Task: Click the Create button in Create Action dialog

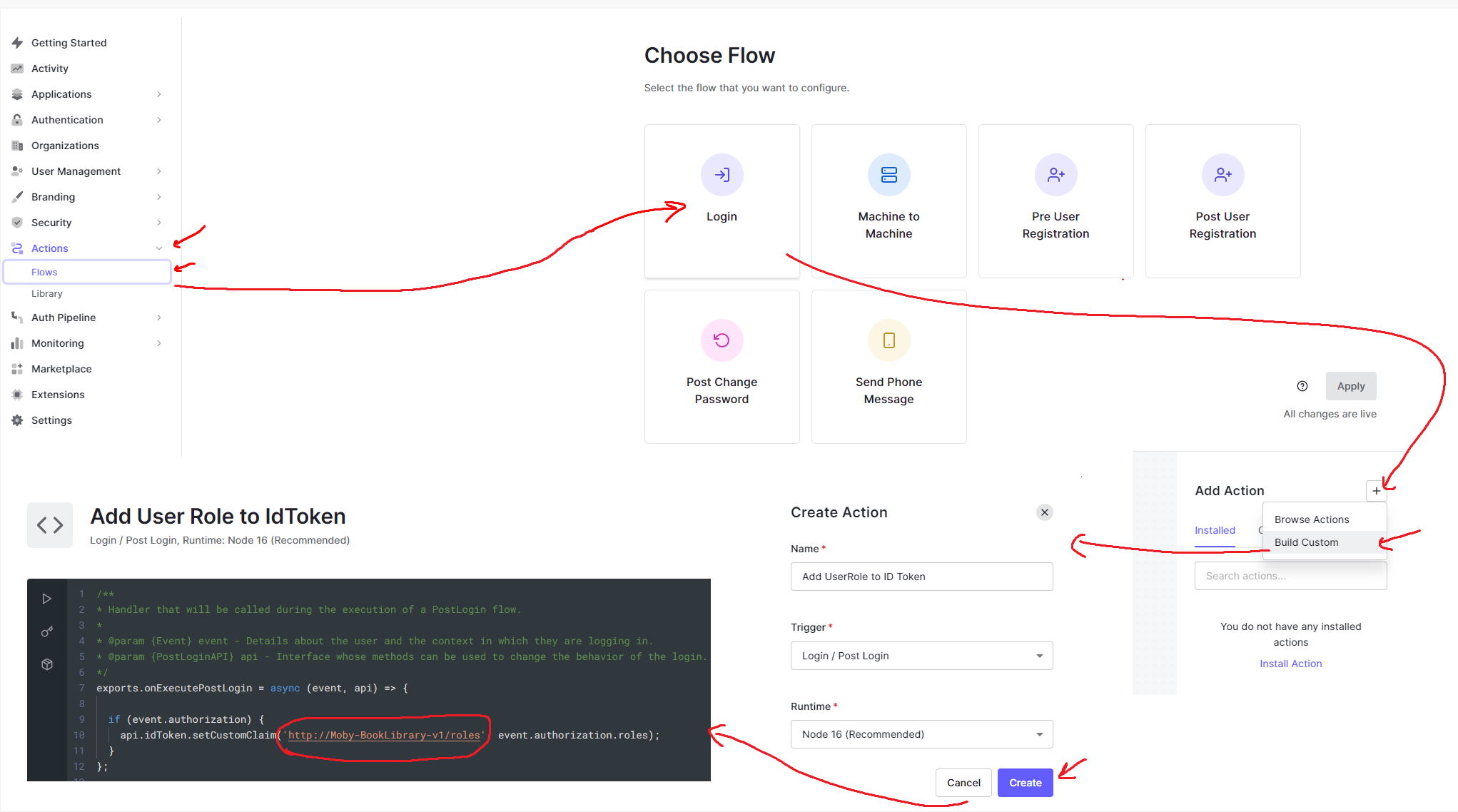Action: click(x=1024, y=782)
